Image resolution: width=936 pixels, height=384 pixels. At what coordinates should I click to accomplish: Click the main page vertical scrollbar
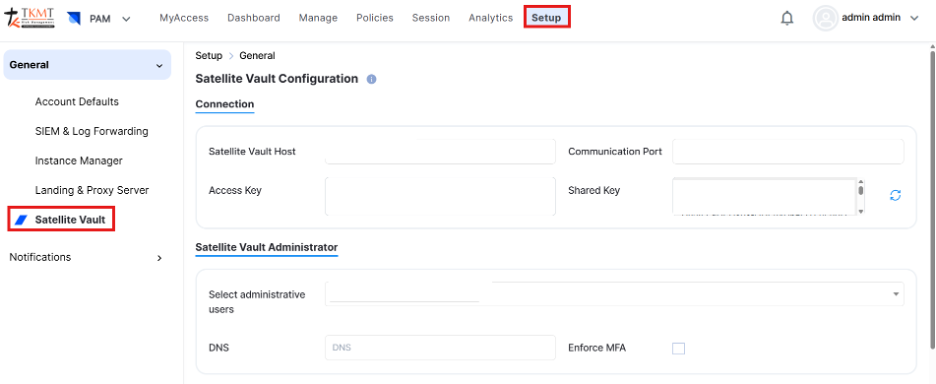coord(932,199)
